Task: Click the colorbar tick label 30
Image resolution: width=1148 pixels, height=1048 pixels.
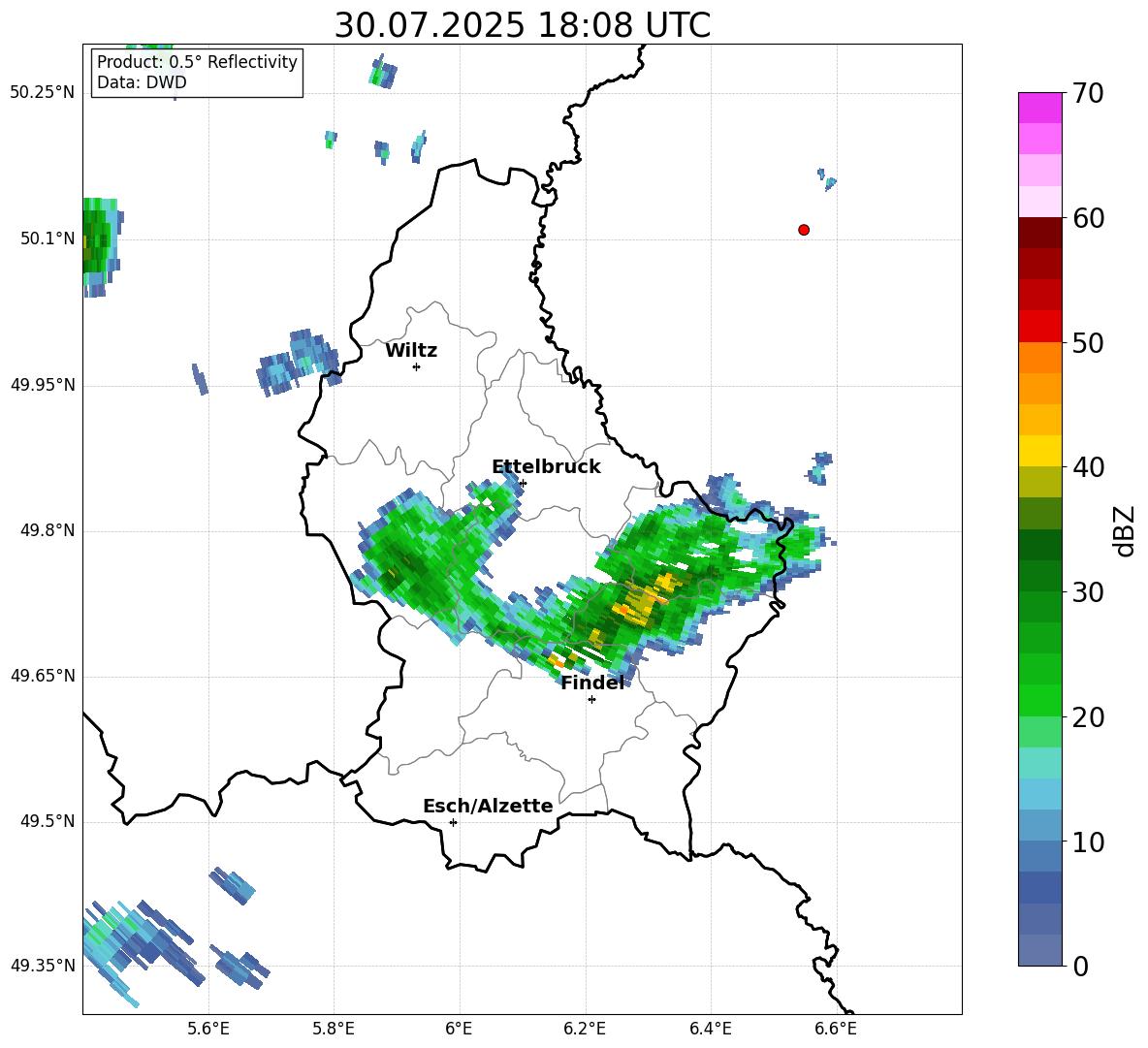Action: tap(1088, 592)
